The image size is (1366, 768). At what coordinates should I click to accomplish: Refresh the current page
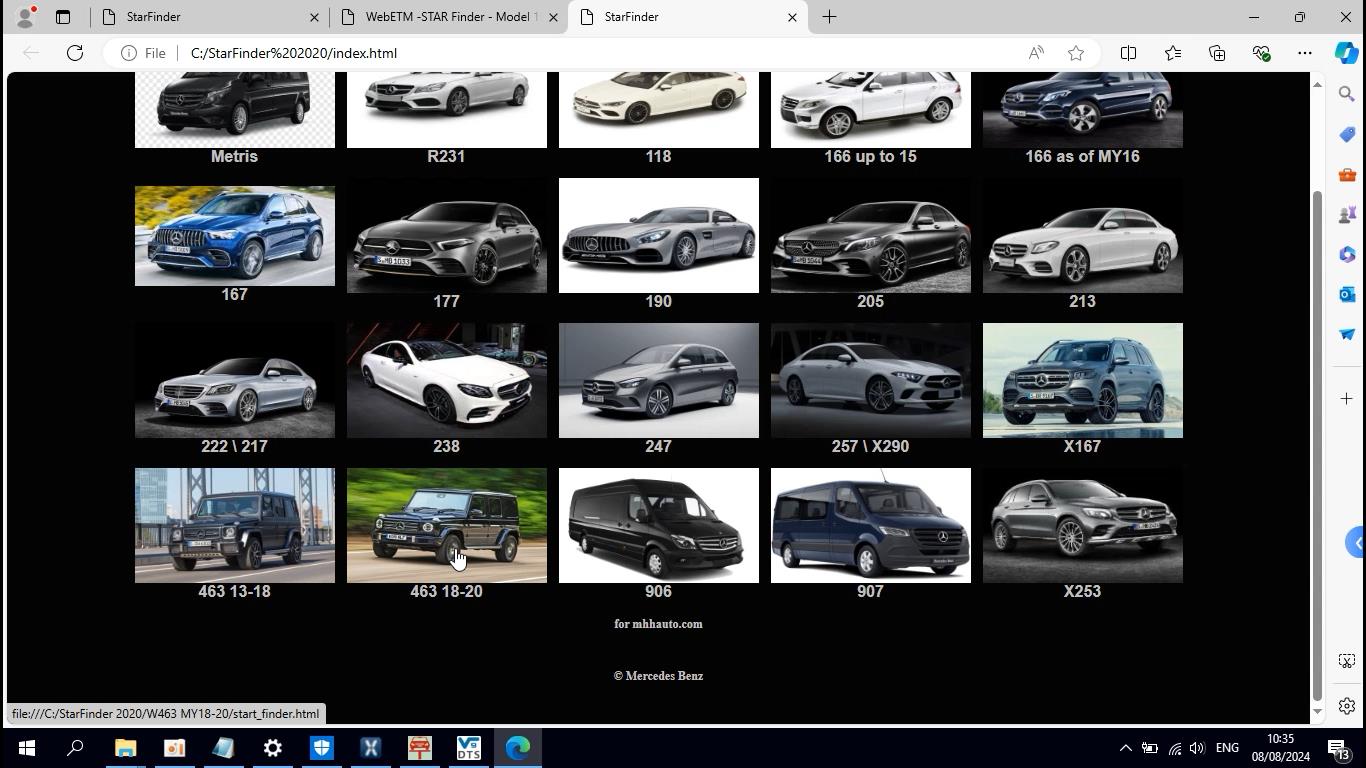(75, 53)
